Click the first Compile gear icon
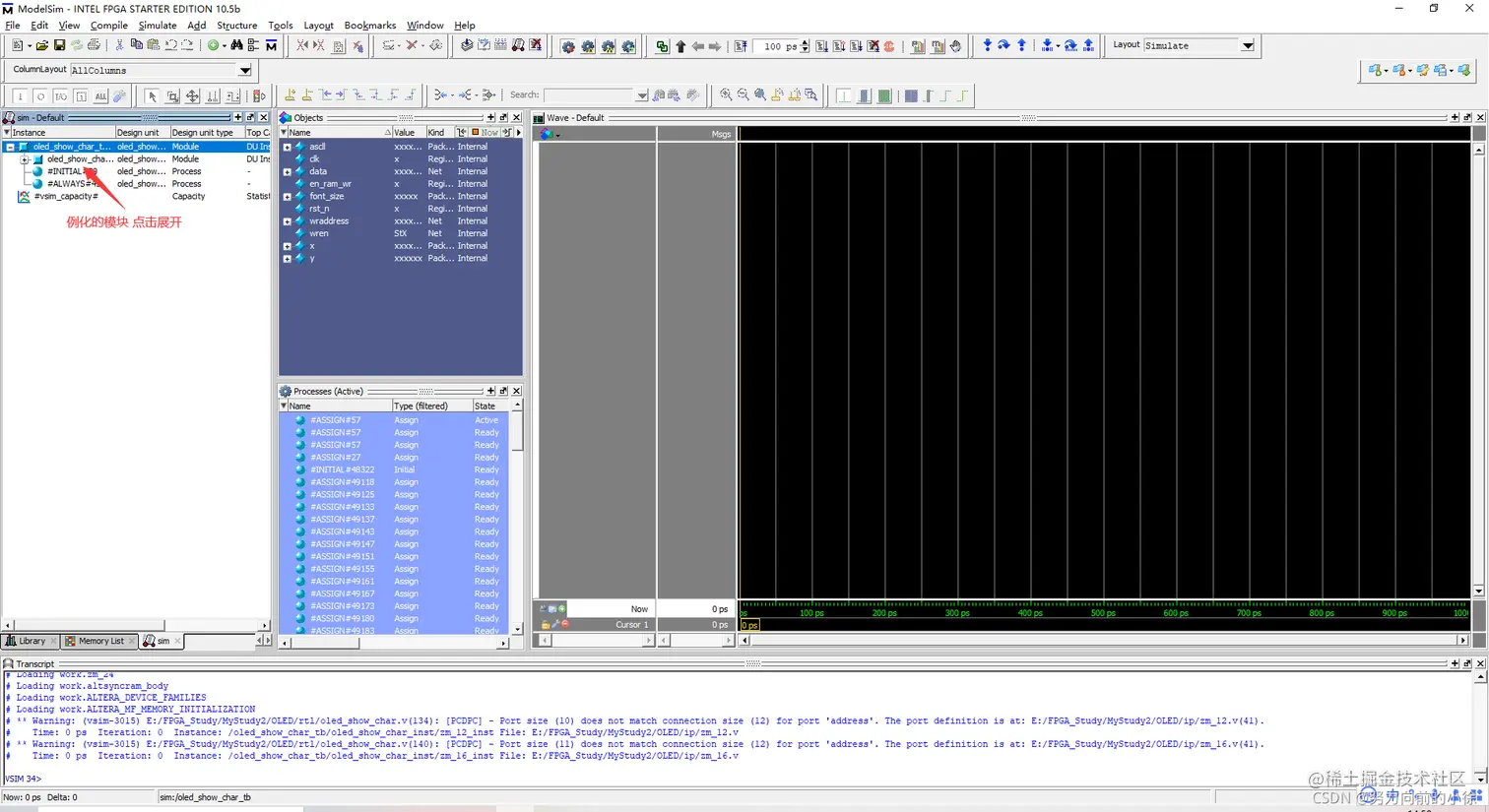The image size is (1489, 812). coord(568,46)
